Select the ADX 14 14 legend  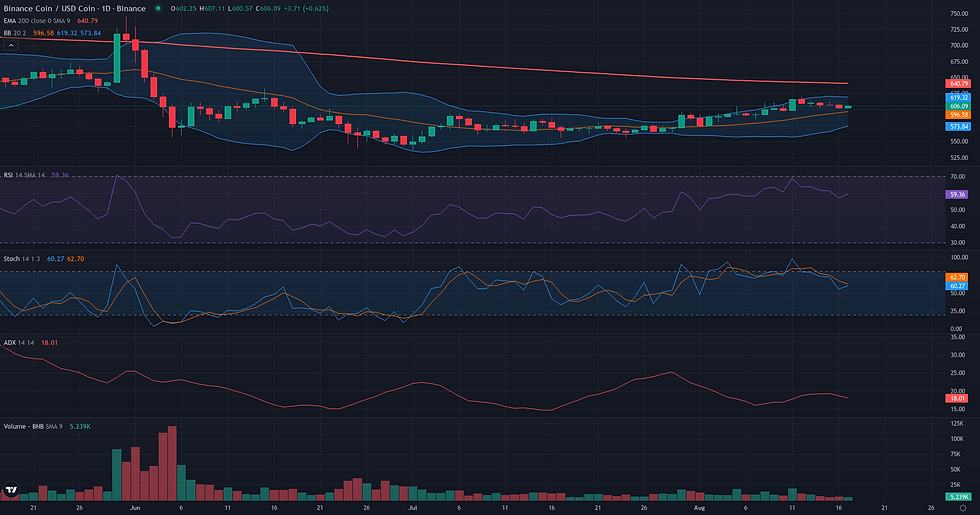click(19, 342)
